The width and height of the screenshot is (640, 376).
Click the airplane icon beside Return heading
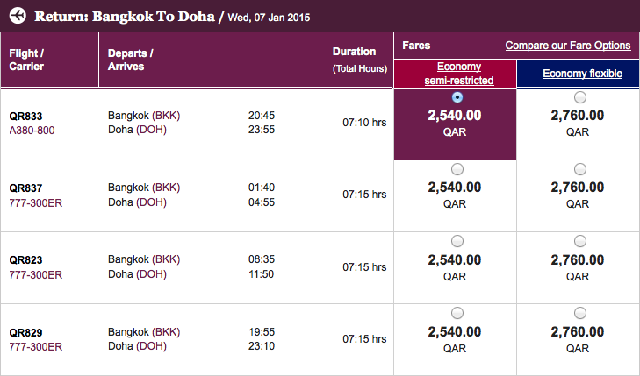(x=18, y=16)
